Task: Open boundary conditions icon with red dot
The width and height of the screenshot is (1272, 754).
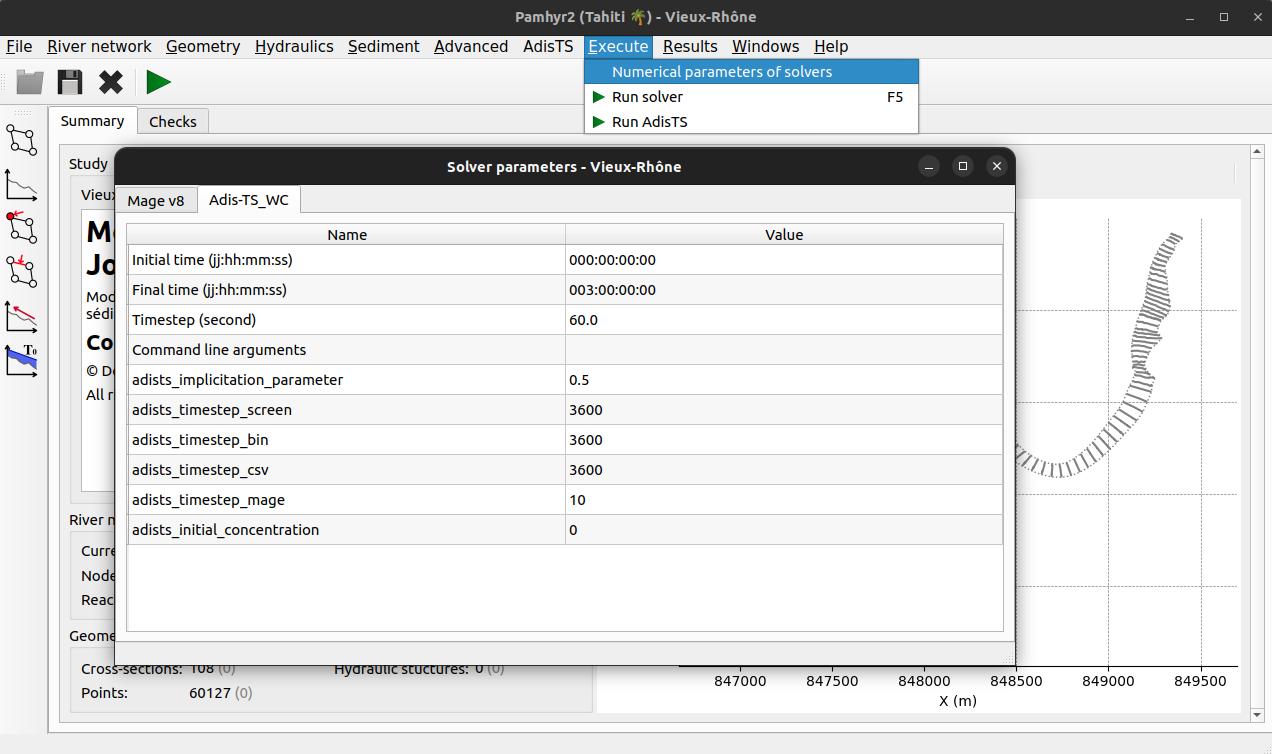Action: click(x=22, y=228)
